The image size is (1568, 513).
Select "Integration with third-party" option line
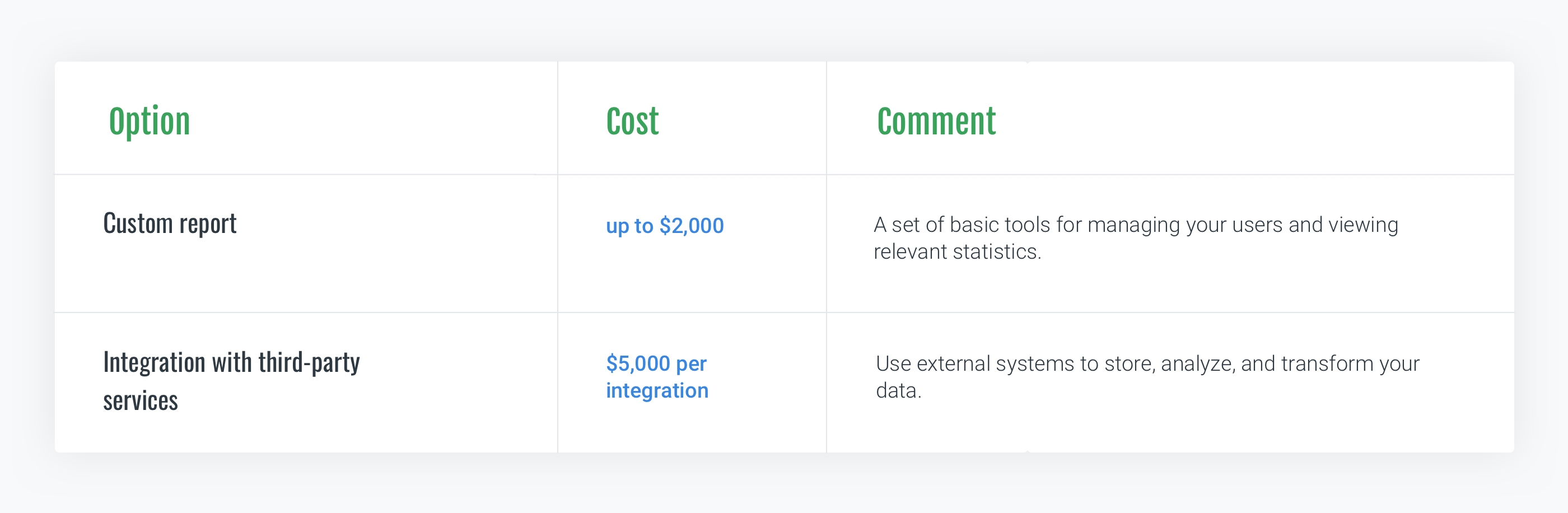pyautogui.click(x=231, y=363)
